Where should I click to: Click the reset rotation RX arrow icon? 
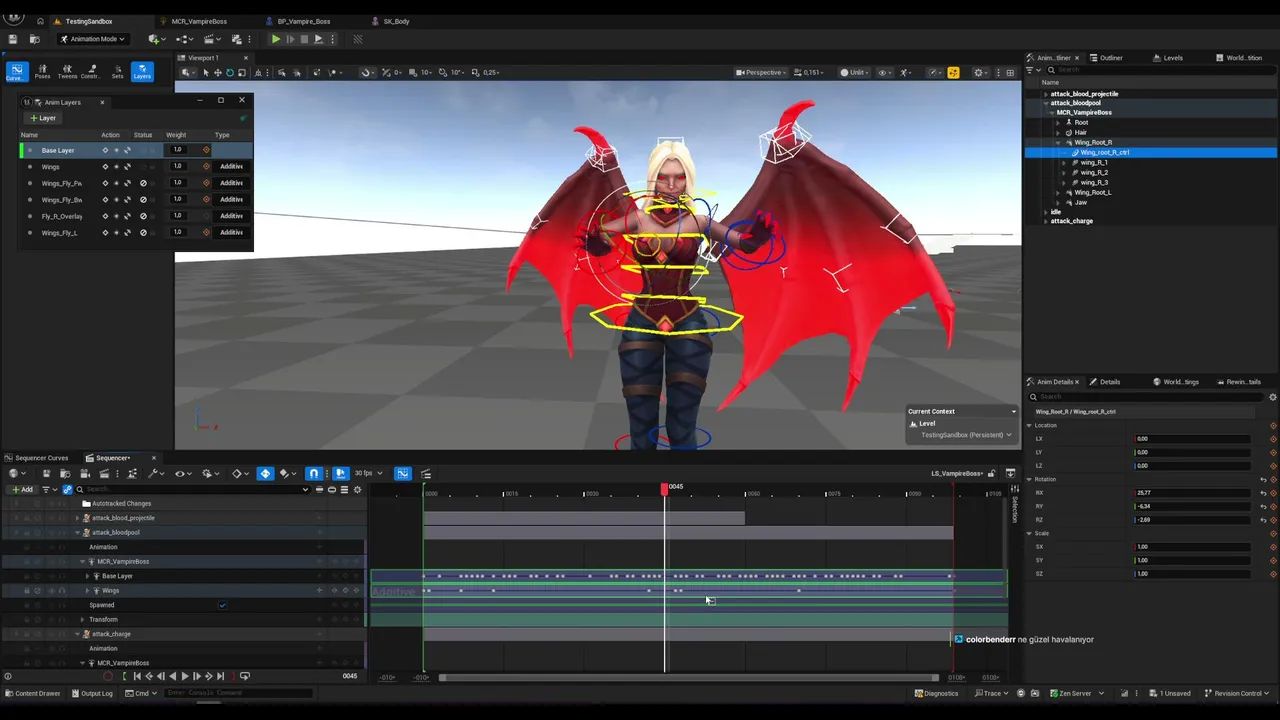pos(1264,493)
